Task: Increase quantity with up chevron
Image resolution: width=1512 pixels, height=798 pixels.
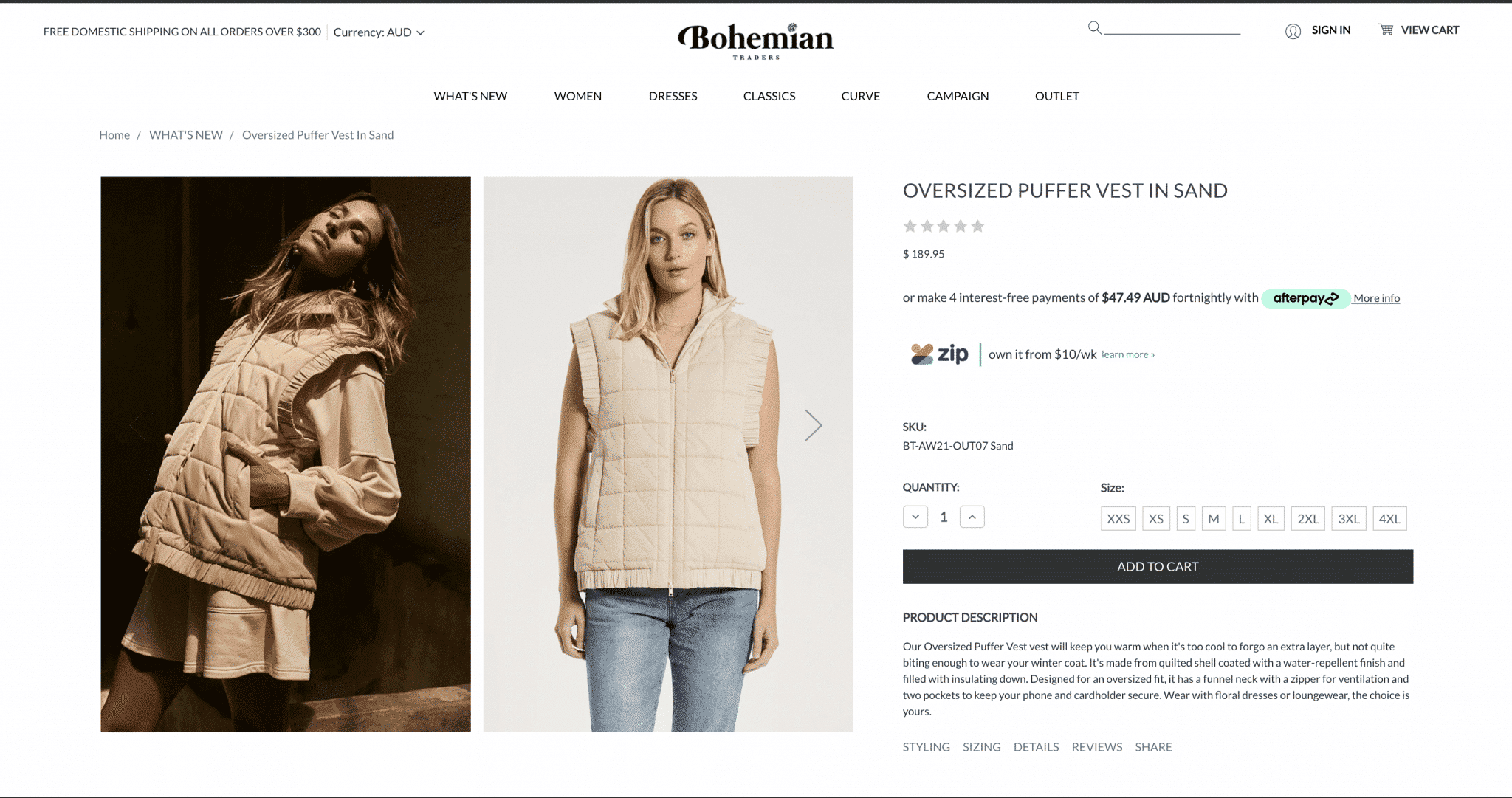Action: coord(972,517)
